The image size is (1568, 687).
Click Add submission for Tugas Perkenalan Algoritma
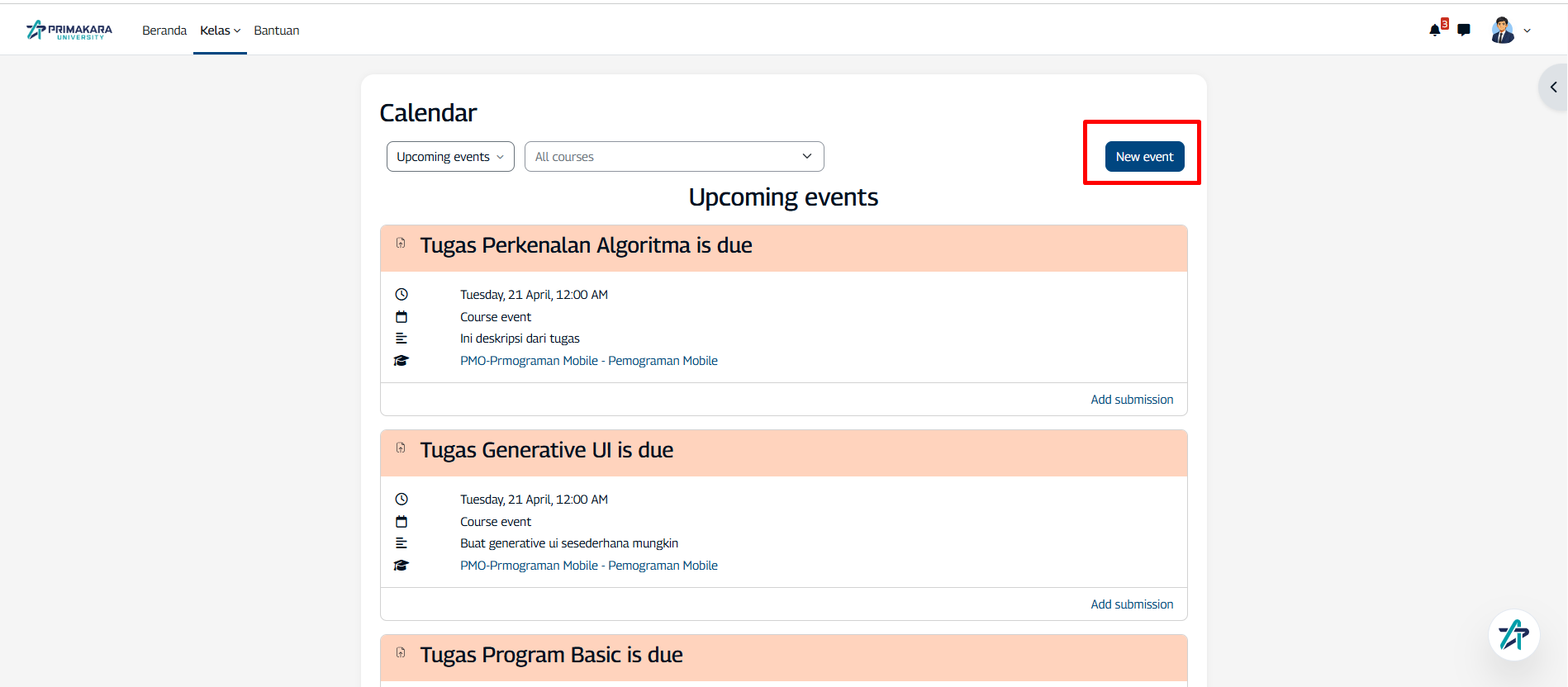pyautogui.click(x=1132, y=400)
